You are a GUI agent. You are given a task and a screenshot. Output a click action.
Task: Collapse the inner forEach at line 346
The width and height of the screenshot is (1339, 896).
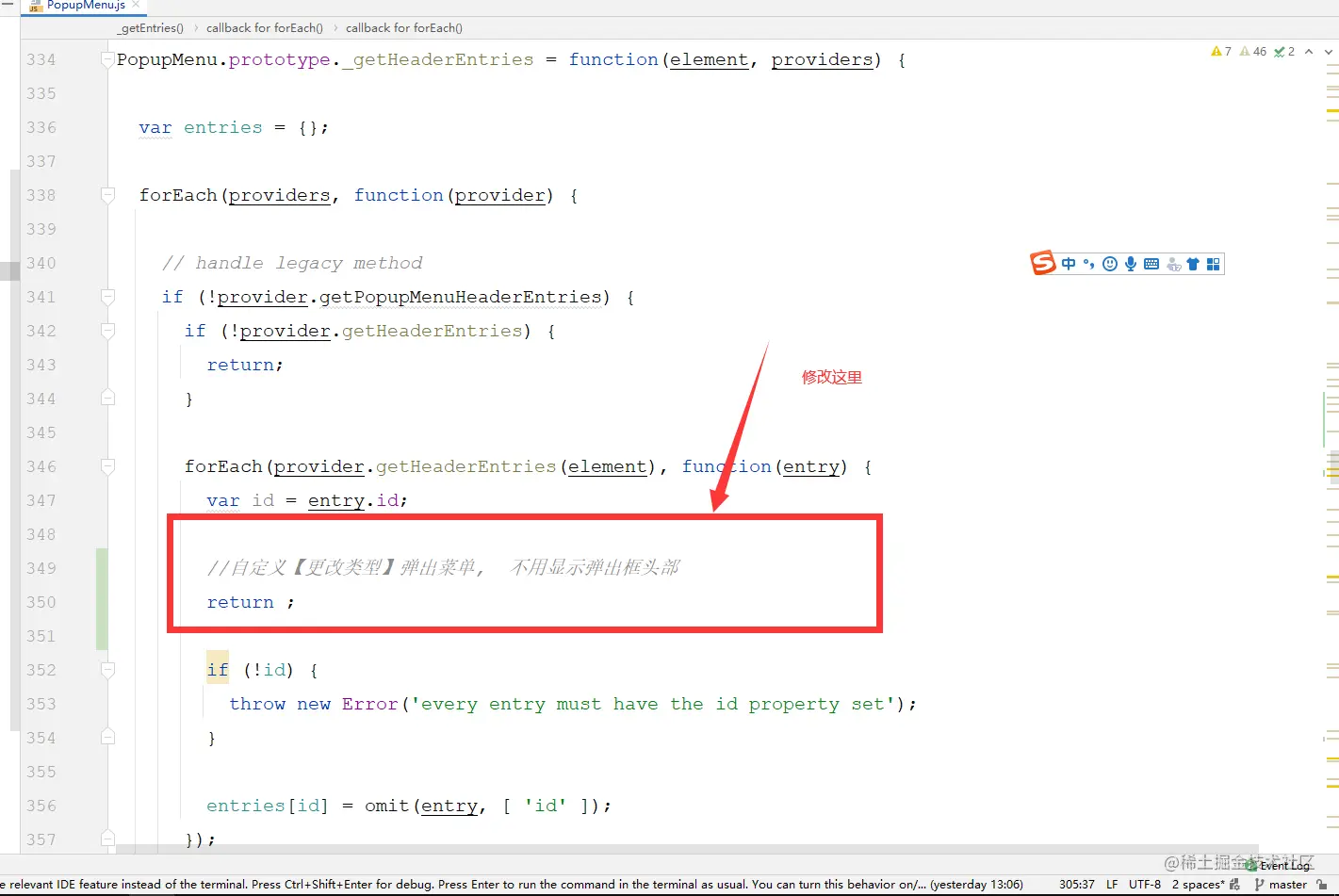coord(106,466)
